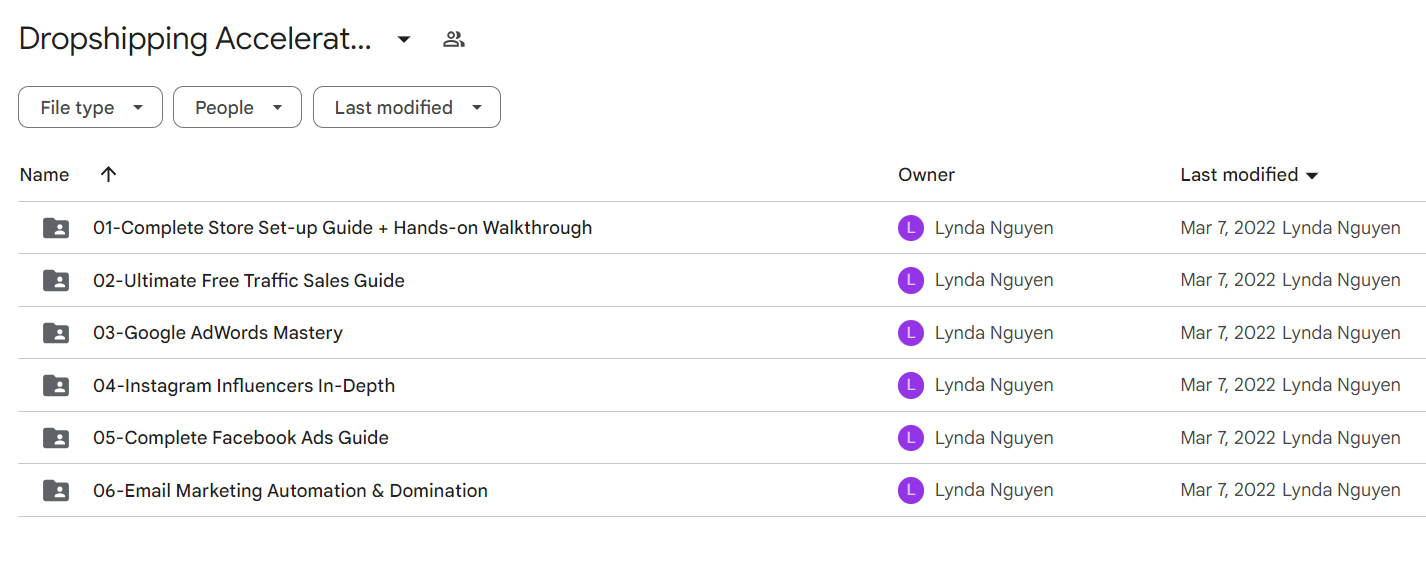Viewport: 1426px width, 568px height.
Task: Select the 04-Instagram Influencers folder icon
Action: coord(56,385)
